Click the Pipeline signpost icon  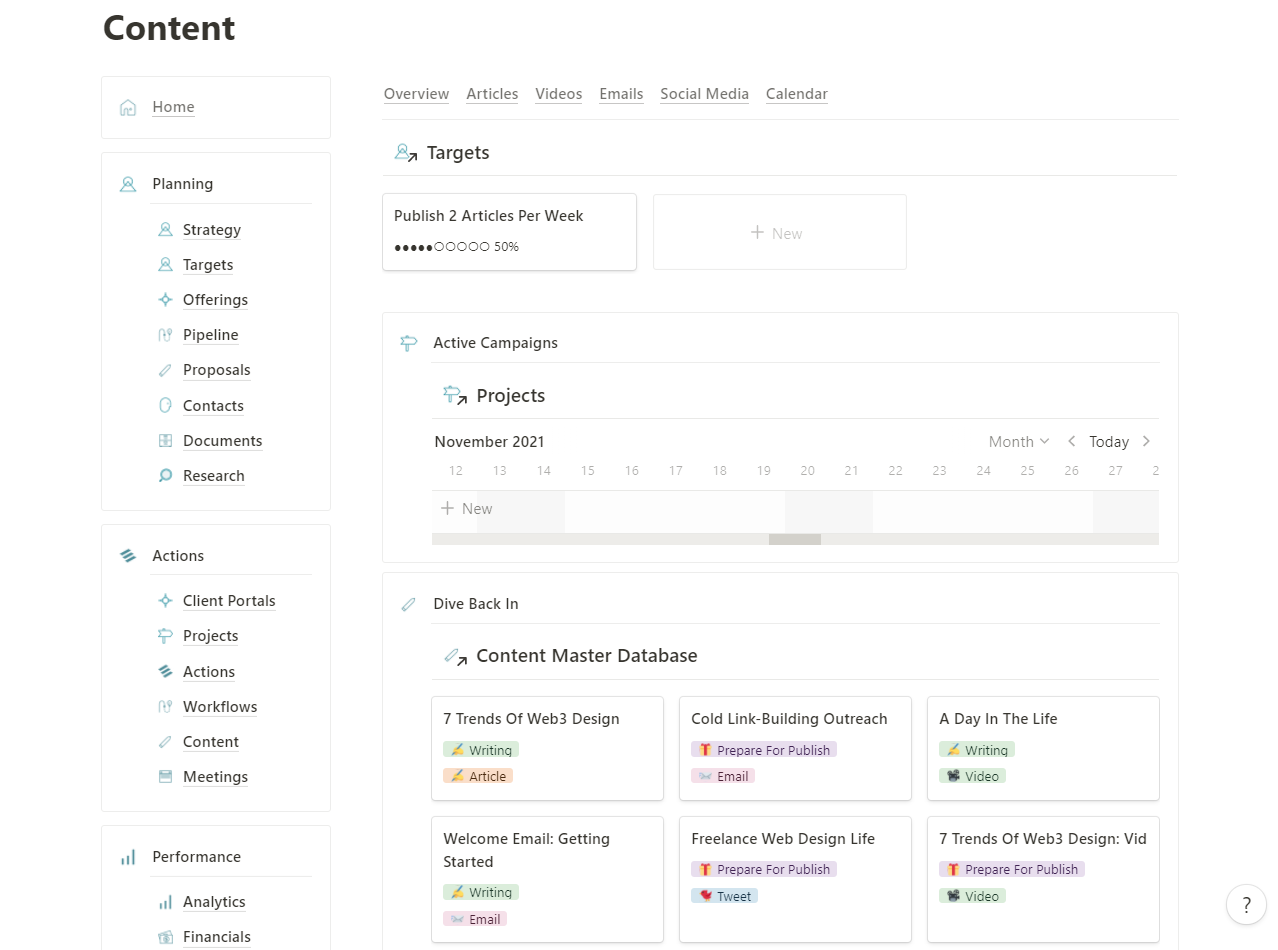164,335
